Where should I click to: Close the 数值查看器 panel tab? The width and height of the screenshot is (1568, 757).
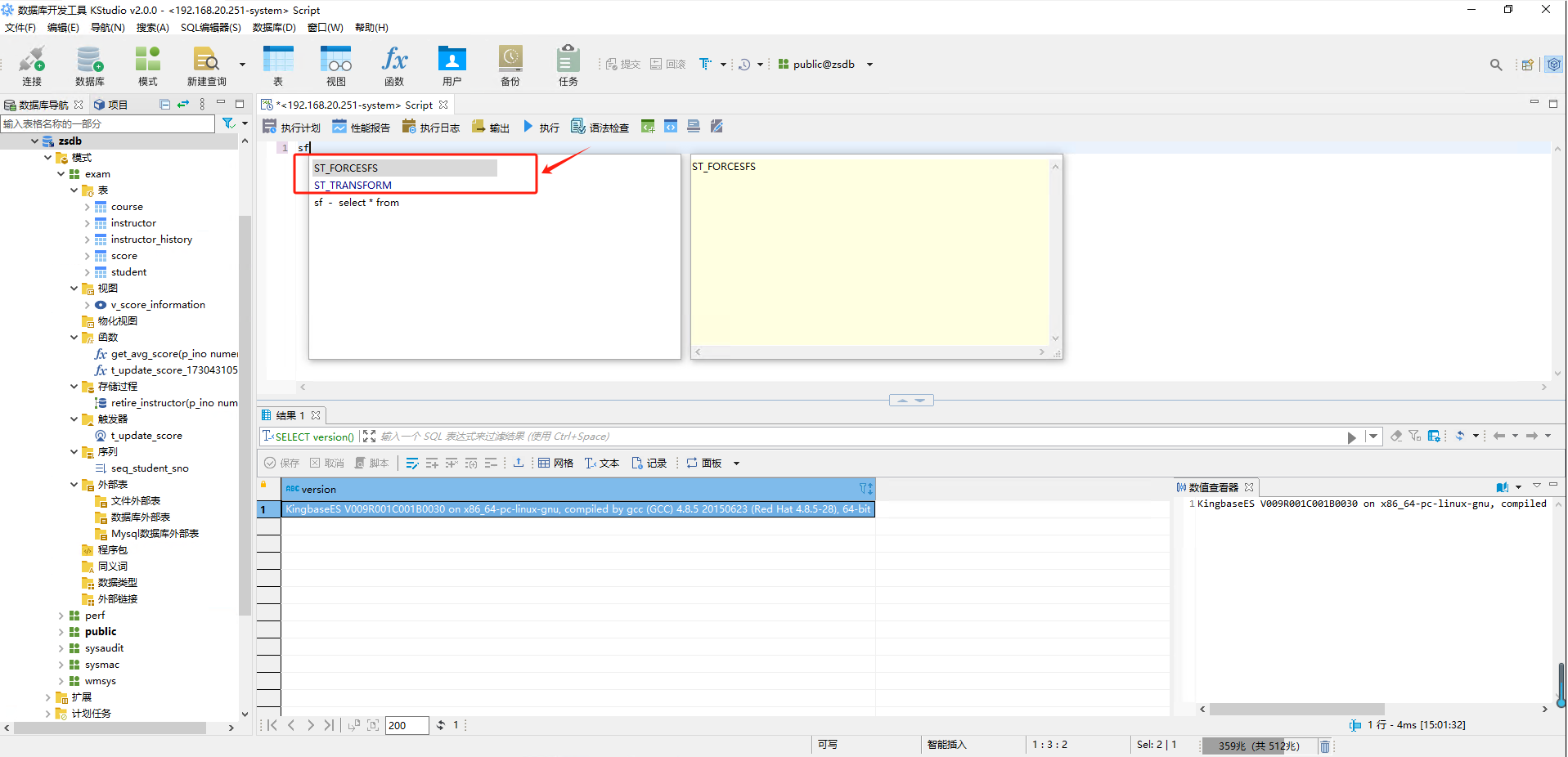coord(1249,487)
